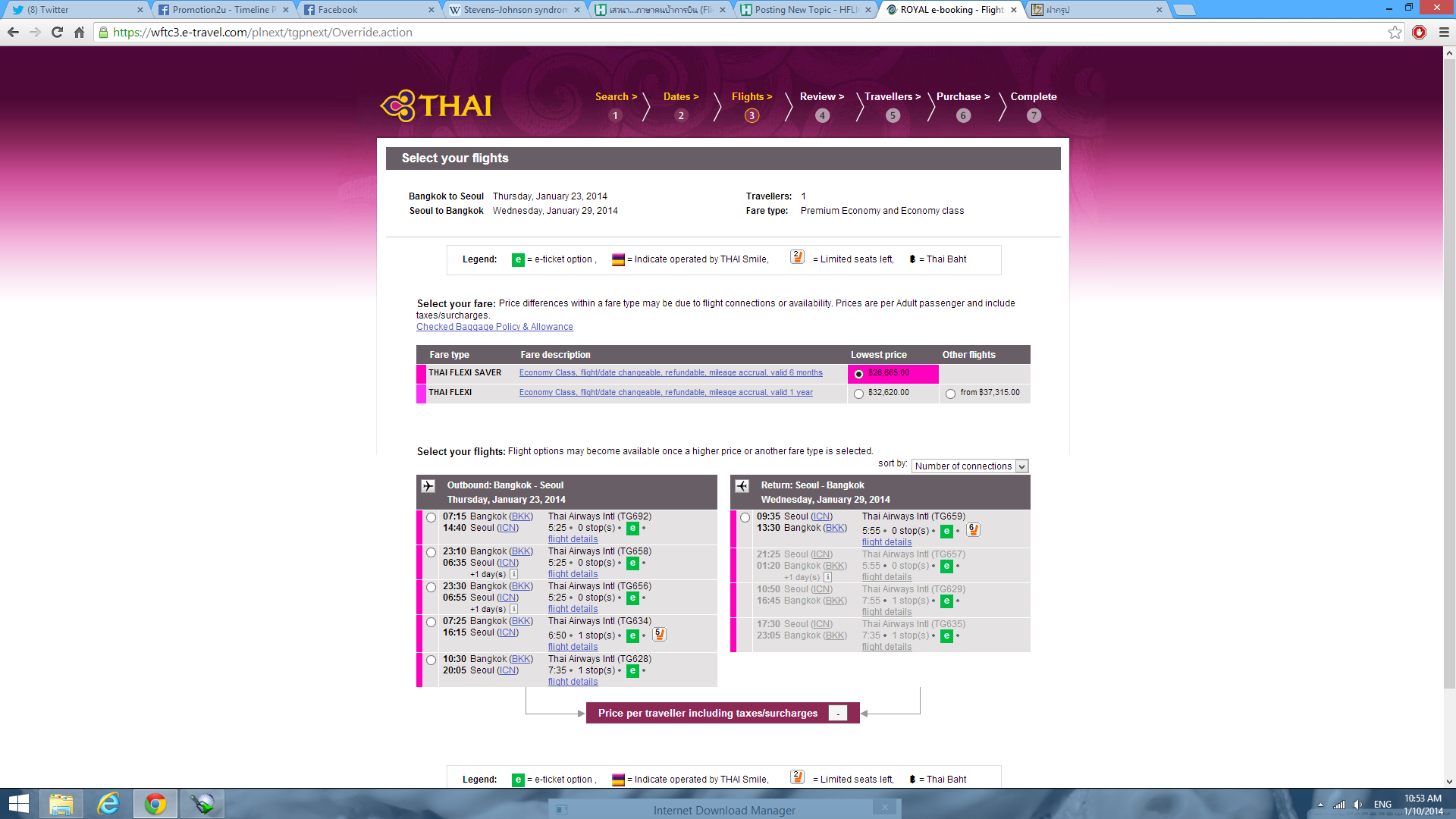1456x819 pixels.
Task: Show hidden system tray icons
Action: coord(1320,805)
